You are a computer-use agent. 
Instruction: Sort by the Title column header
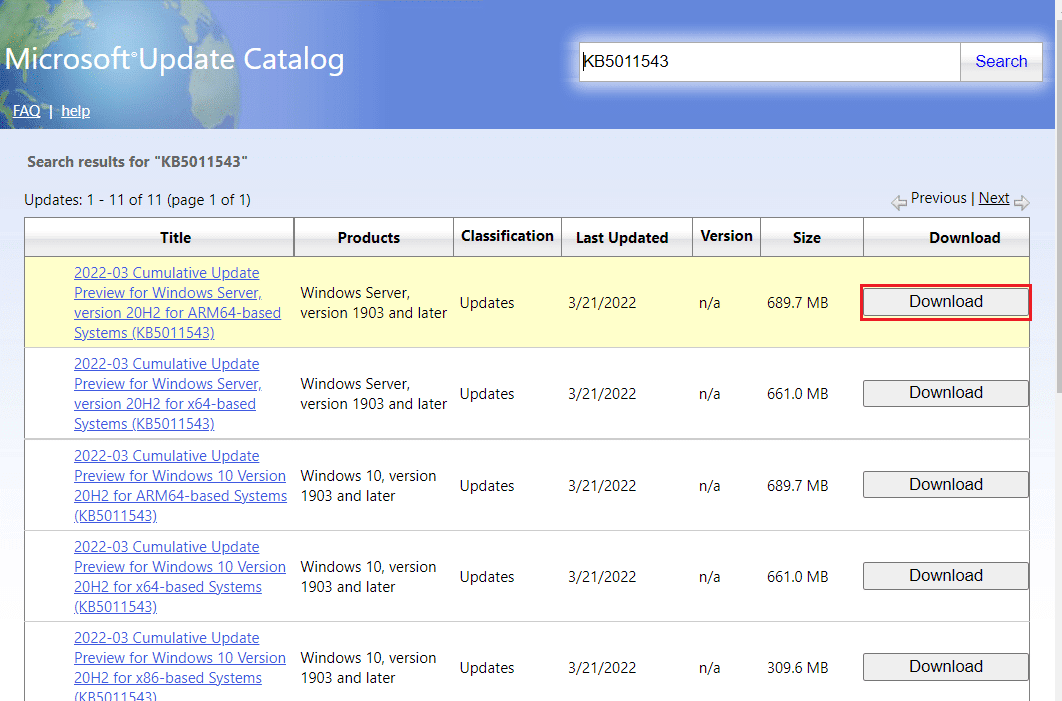pos(175,238)
